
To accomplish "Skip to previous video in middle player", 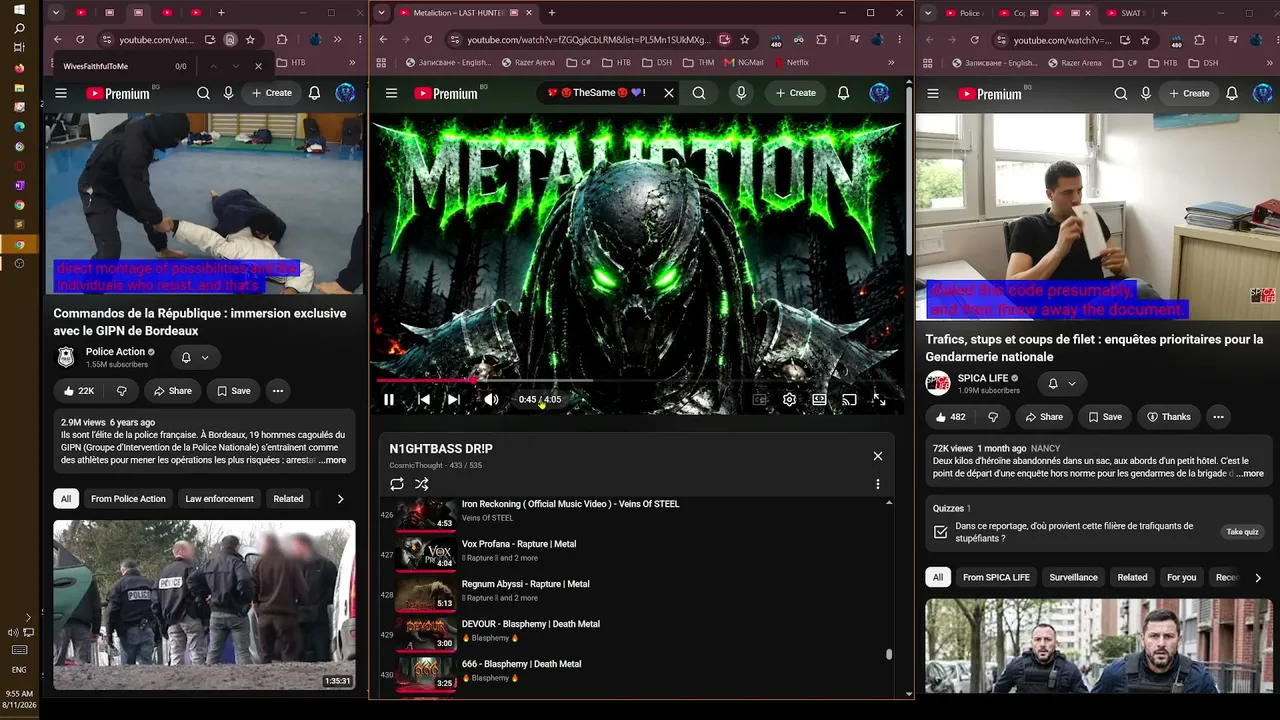I will 424,399.
